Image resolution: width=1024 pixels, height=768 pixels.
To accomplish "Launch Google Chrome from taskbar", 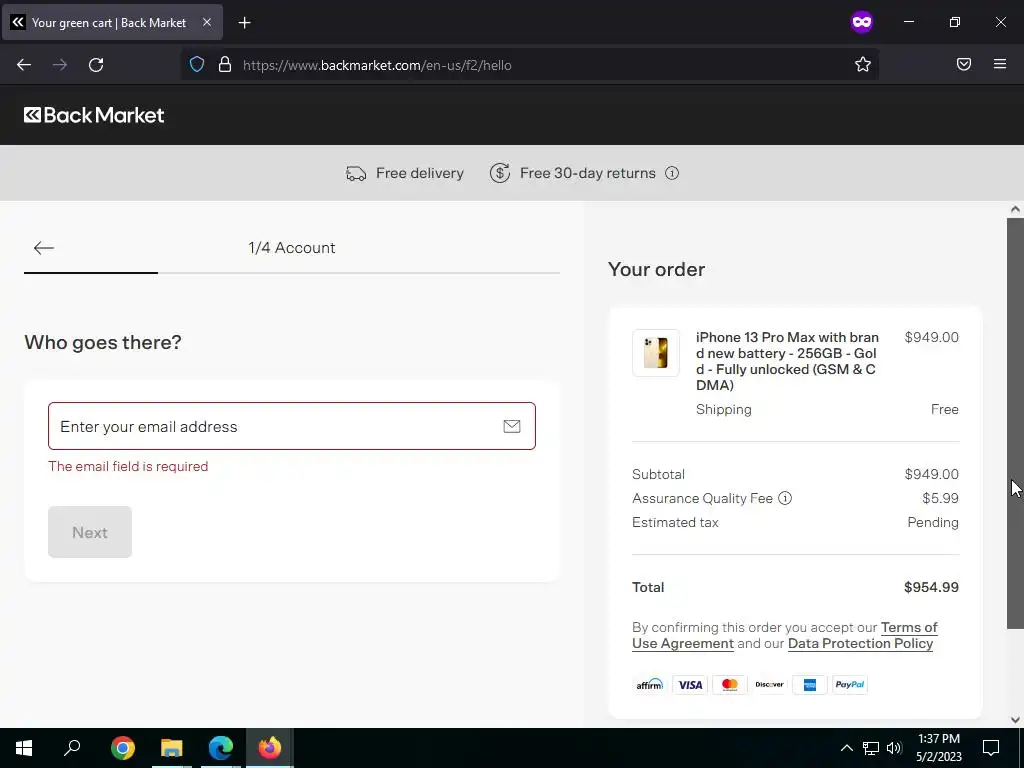I will point(123,748).
